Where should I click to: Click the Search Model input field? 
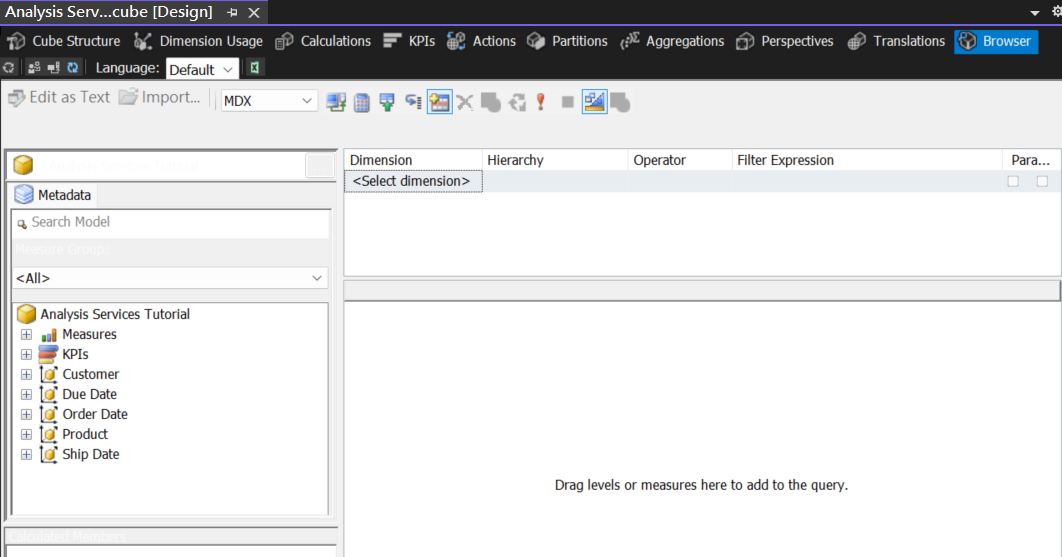pos(170,222)
